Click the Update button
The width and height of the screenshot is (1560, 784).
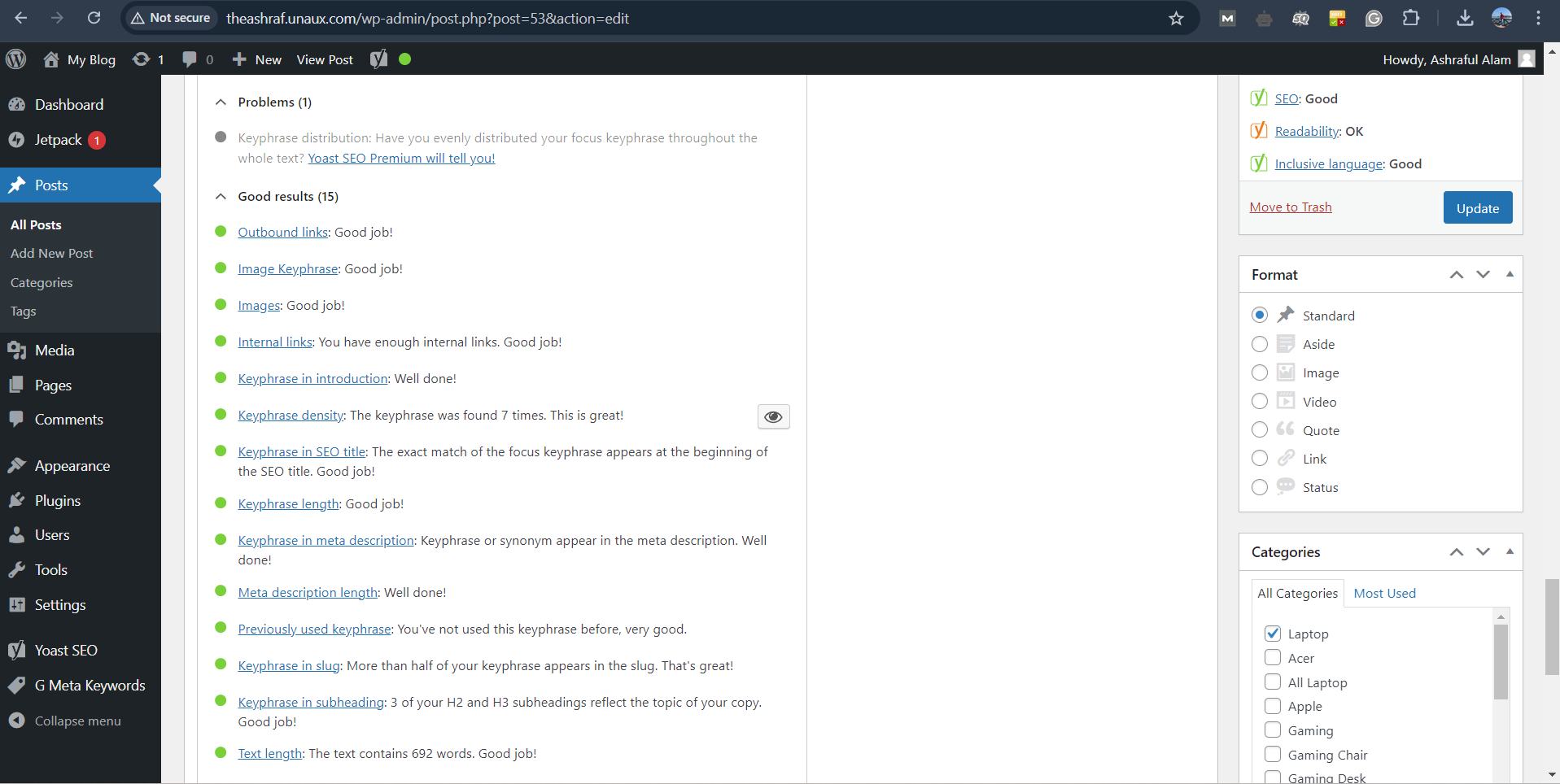click(1477, 207)
